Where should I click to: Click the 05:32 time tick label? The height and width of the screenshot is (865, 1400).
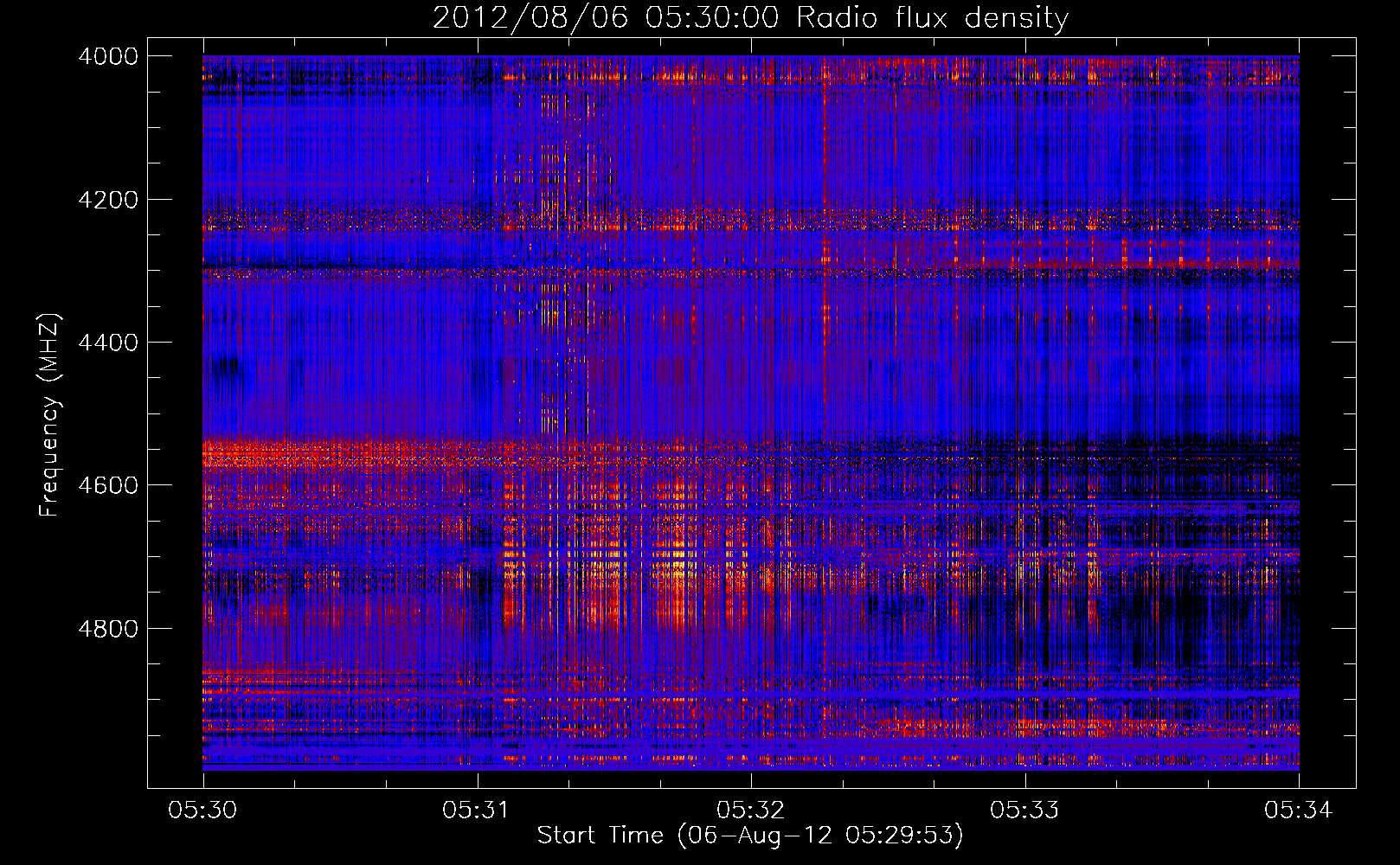pyautogui.click(x=751, y=811)
